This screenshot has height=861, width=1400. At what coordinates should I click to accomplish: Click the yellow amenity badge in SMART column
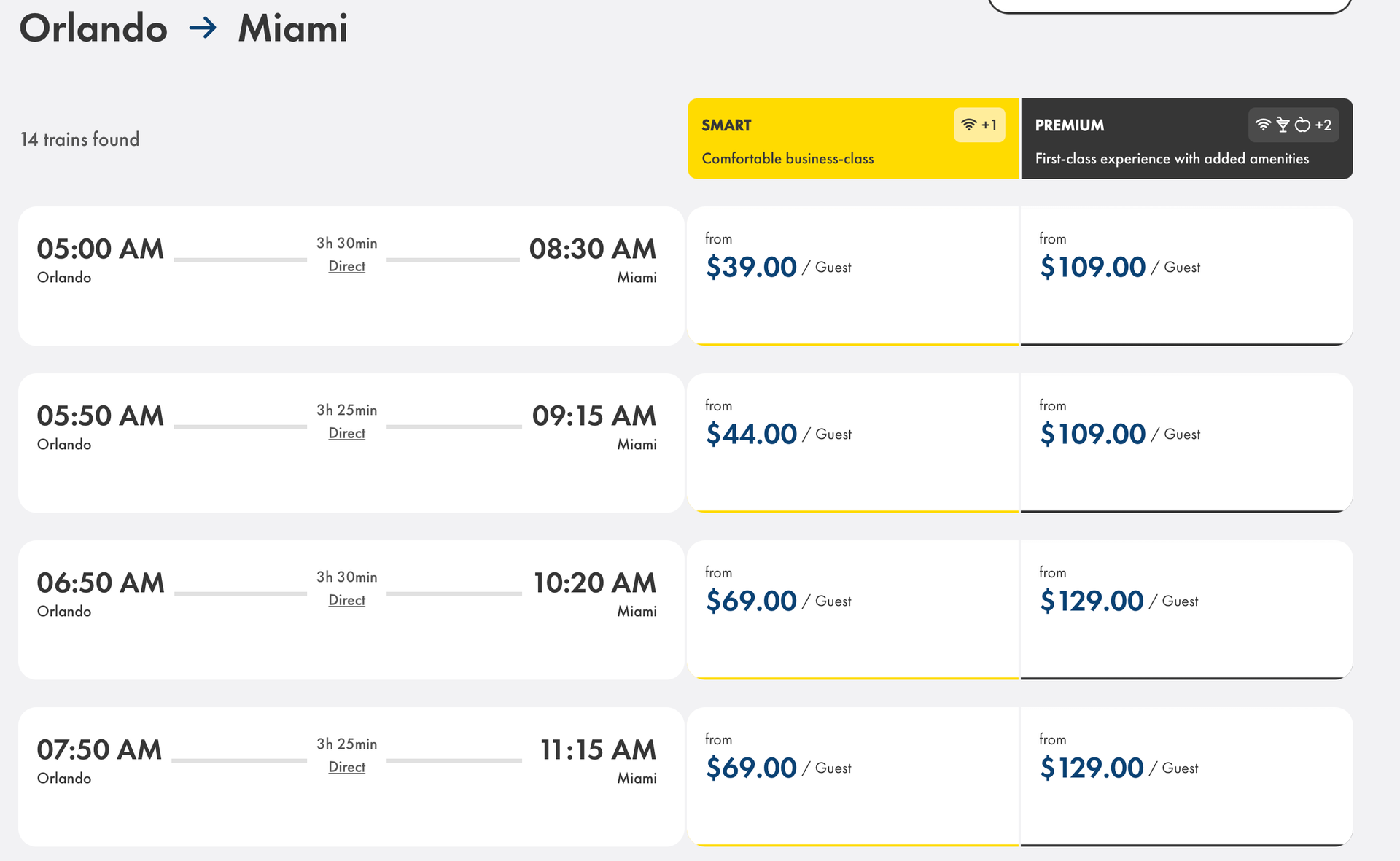coord(979,125)
